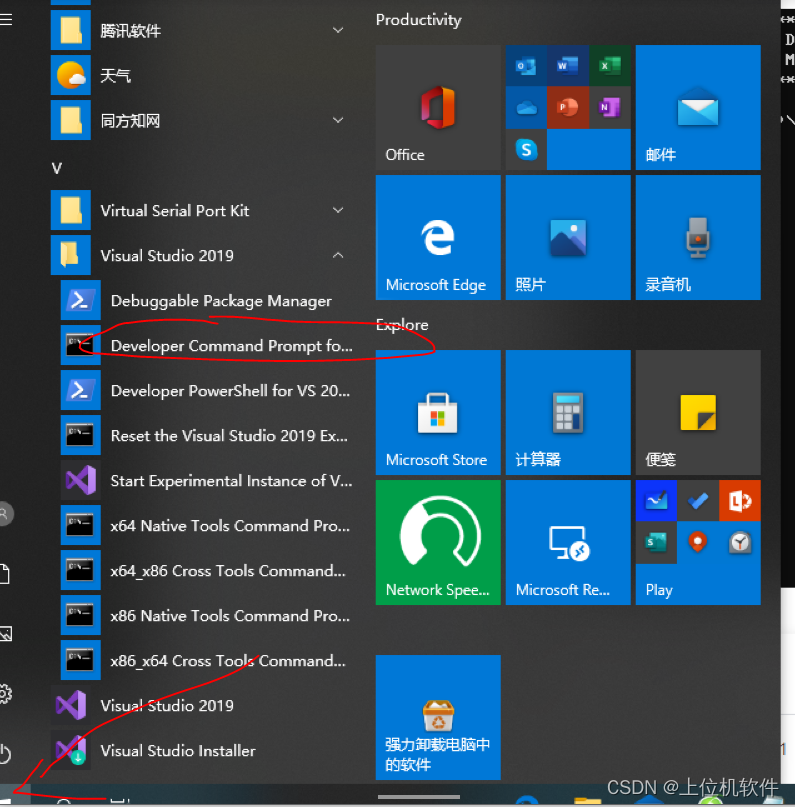
Task: Launch the Visual Studio 2019 application
Action: [x=202, y=706]
